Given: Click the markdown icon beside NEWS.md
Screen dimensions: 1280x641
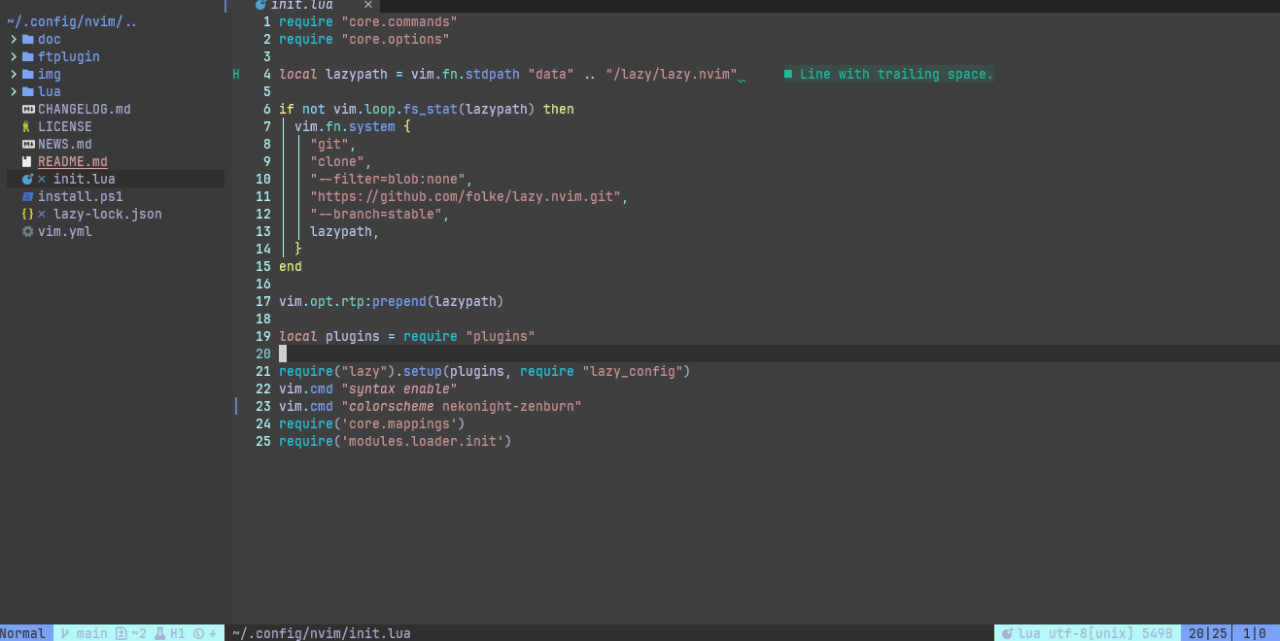Looking at the screenshot, I should pos(28,144).
